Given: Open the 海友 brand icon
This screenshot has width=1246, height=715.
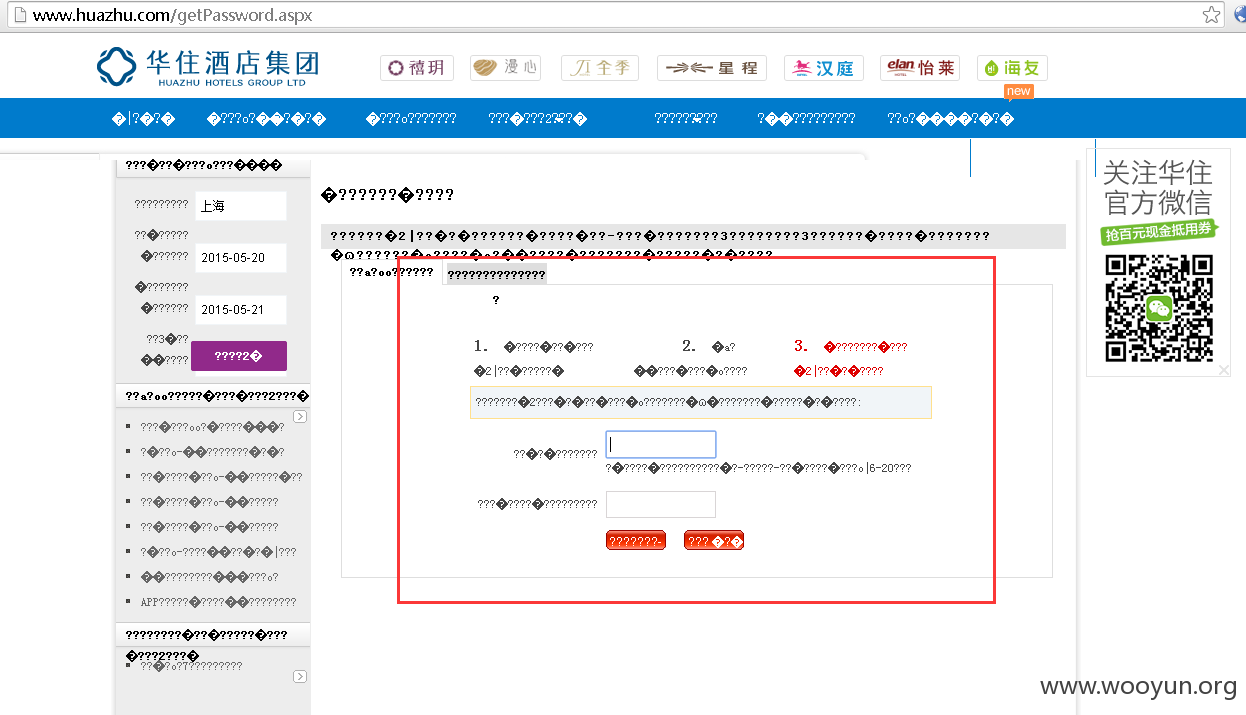Looking at the screenshot, I should (1012, 68).
